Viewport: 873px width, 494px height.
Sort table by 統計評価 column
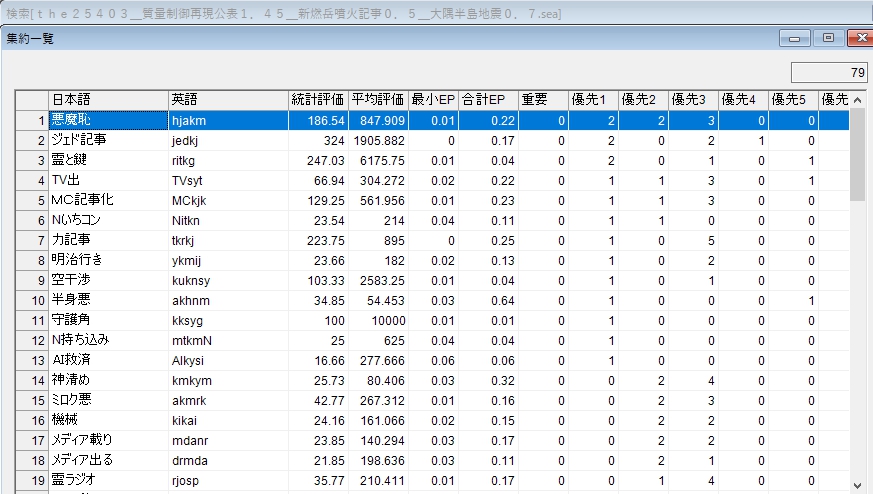pos(318,99)
